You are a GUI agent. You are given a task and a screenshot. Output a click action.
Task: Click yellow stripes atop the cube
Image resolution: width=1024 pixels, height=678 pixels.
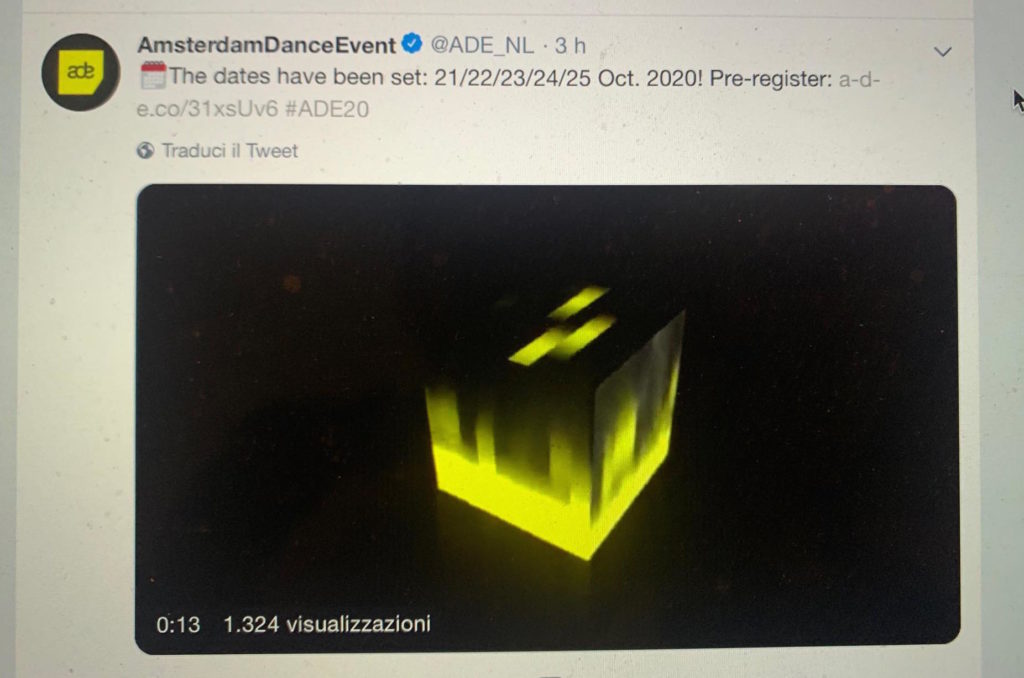563,324
